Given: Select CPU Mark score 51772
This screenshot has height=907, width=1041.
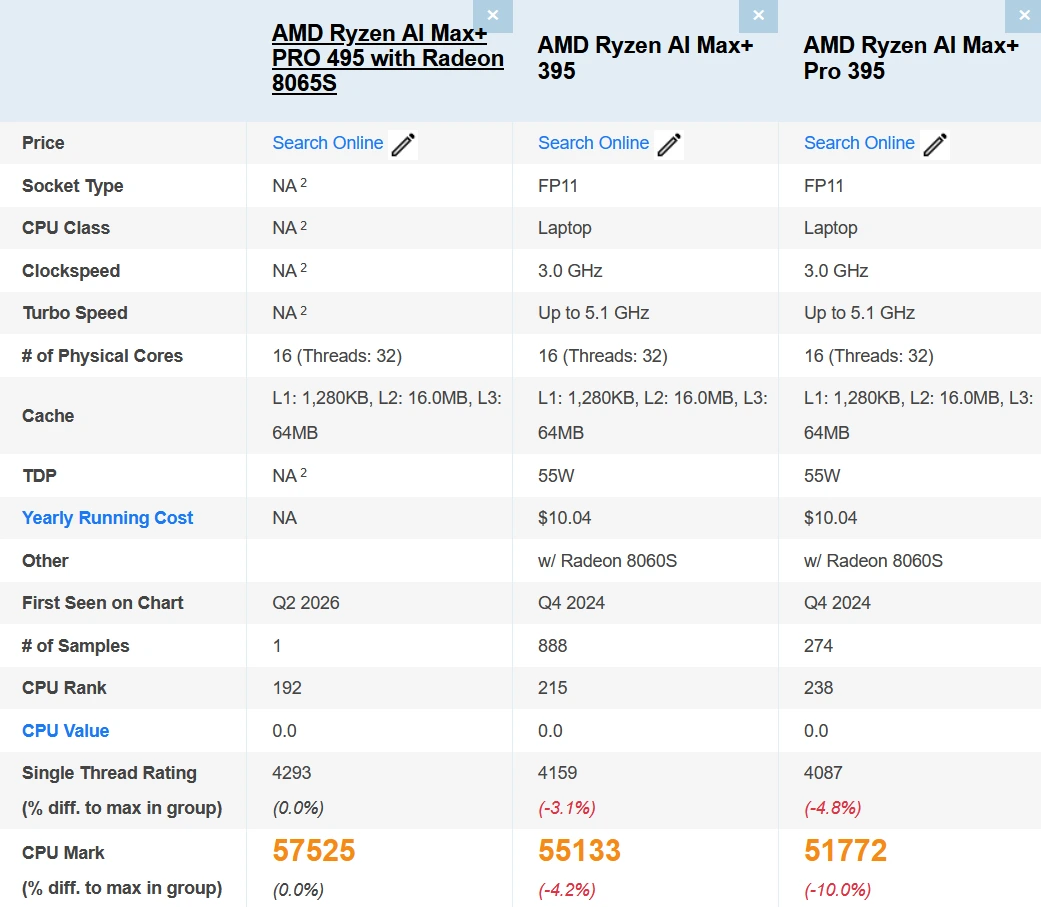Looking at the screenshot, I should click(845, 851).
